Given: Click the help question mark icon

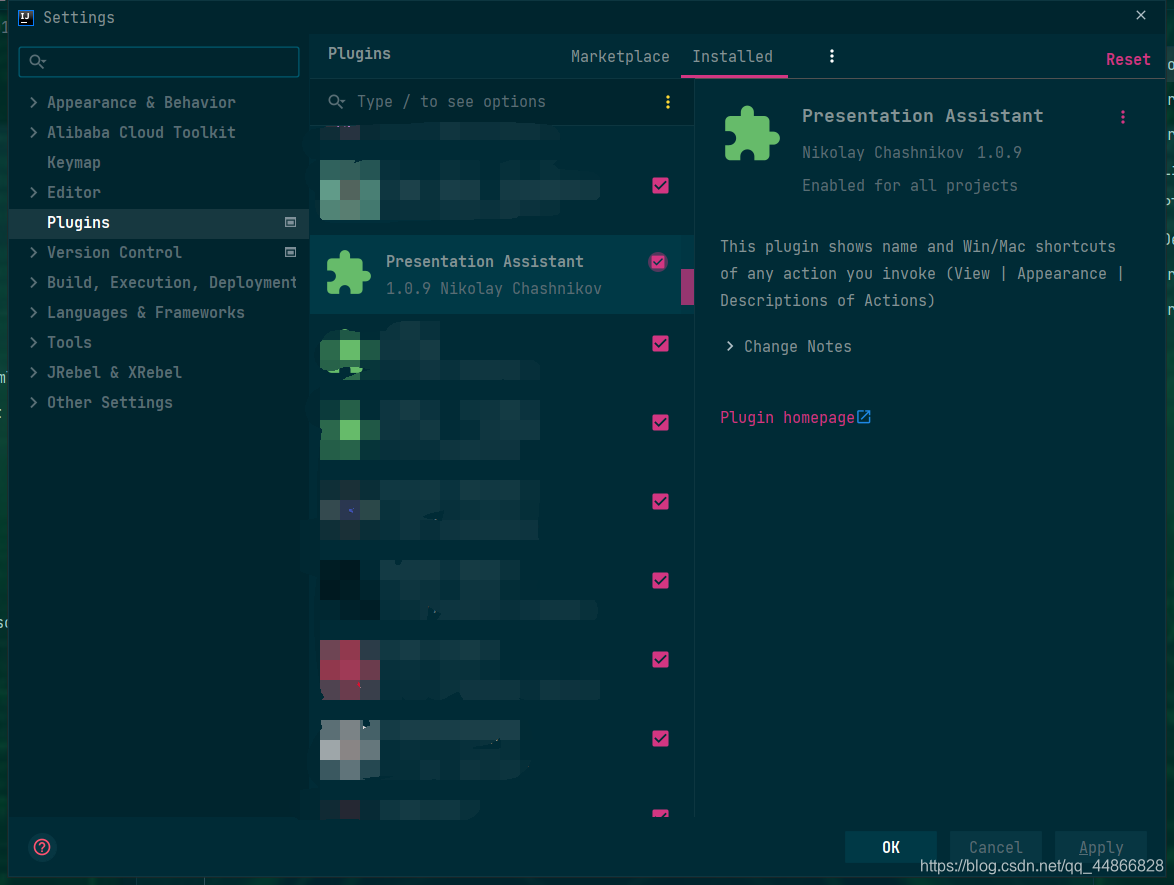Looking at the screenshot, I should click(42, 847).
